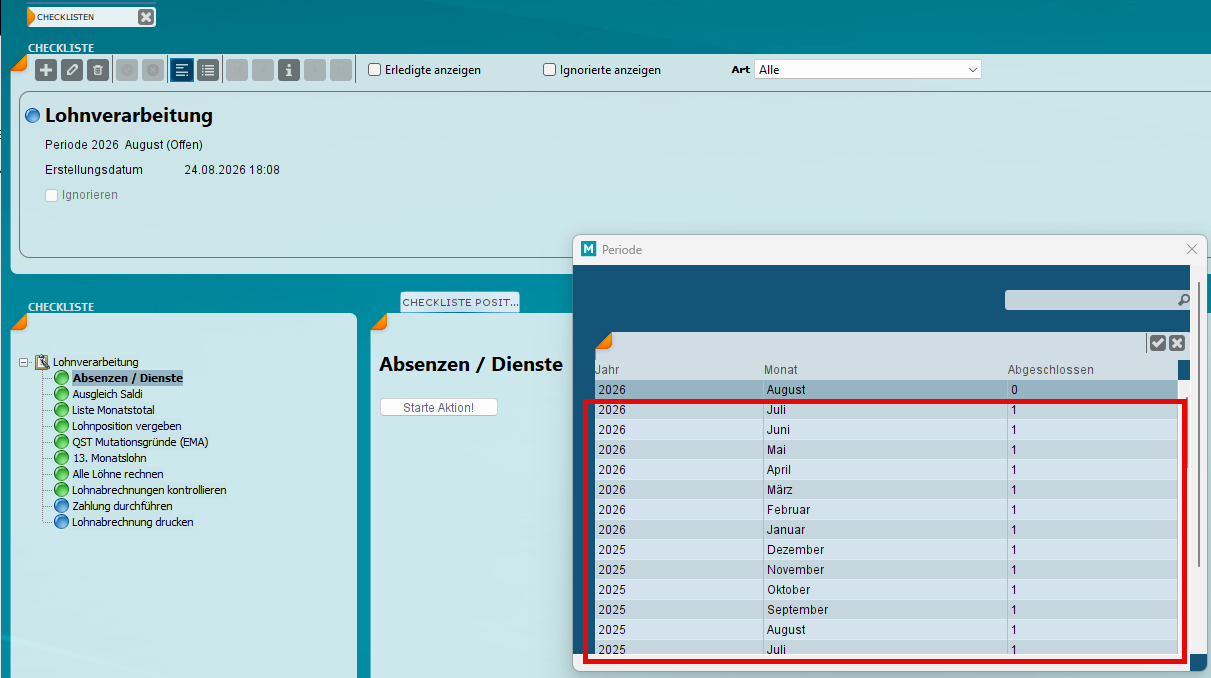Image resolution: width=1211 pixels, height=678 pixels.
Task: Click green status icon of Alle Löhne rechnen
Action: (x=62, y=474)
